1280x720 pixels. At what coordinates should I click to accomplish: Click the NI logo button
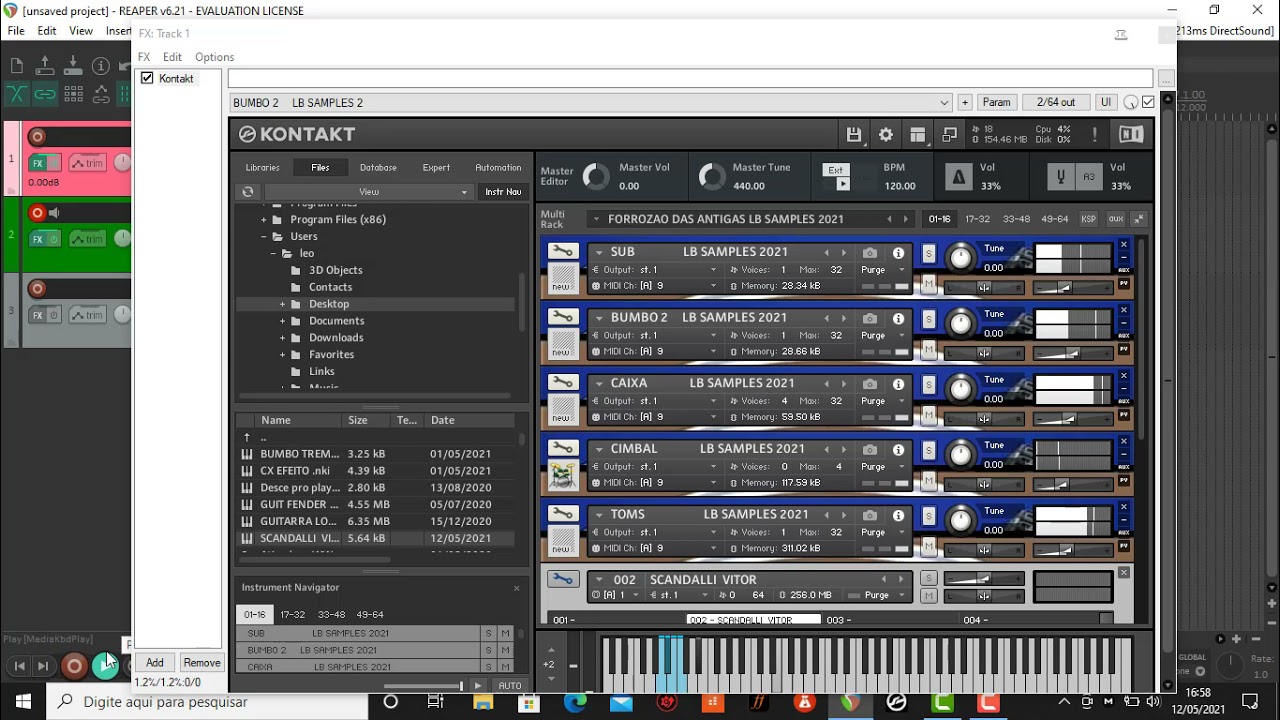point(1130,134)
